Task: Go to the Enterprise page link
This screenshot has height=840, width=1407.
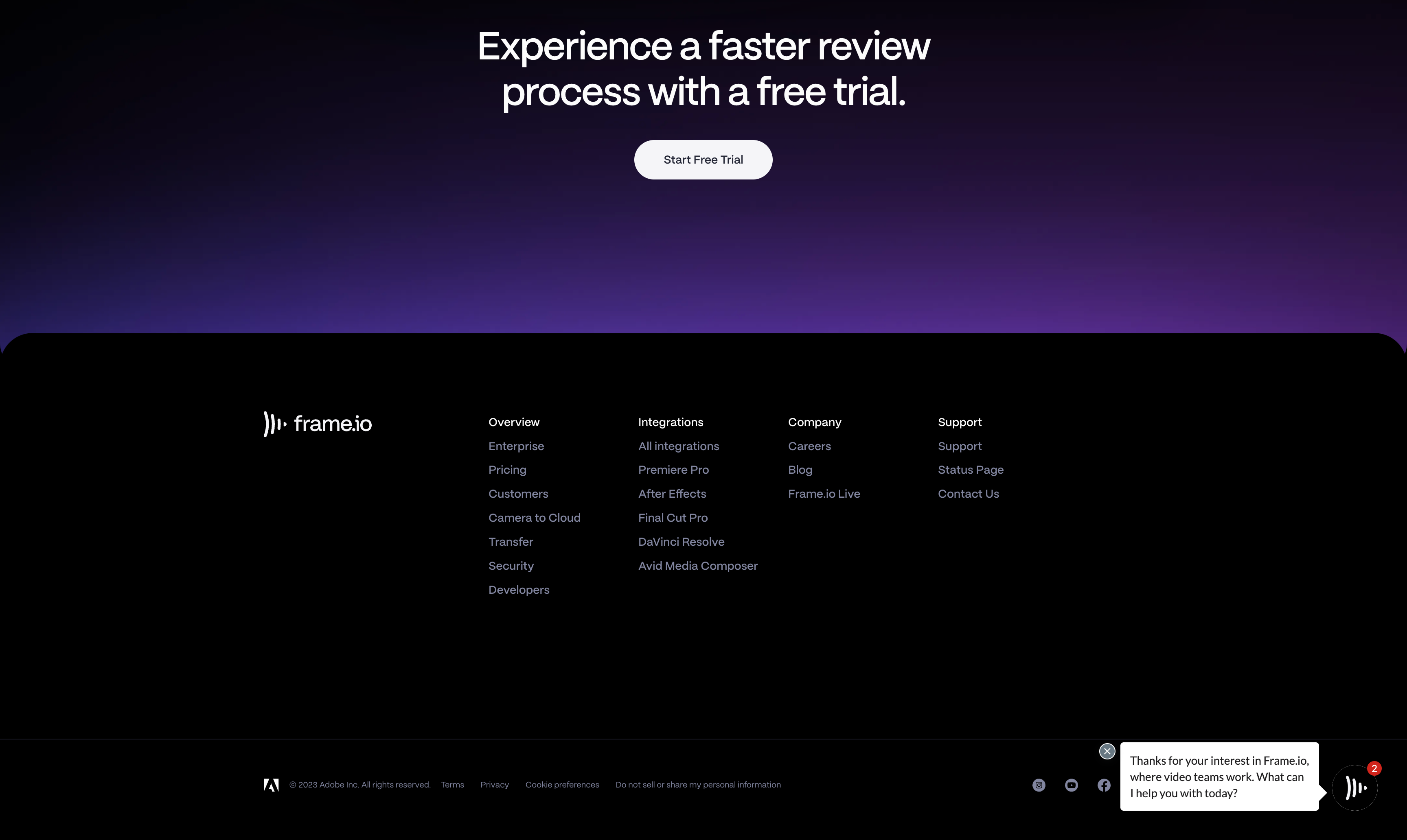Action: [x=516, y=446]
